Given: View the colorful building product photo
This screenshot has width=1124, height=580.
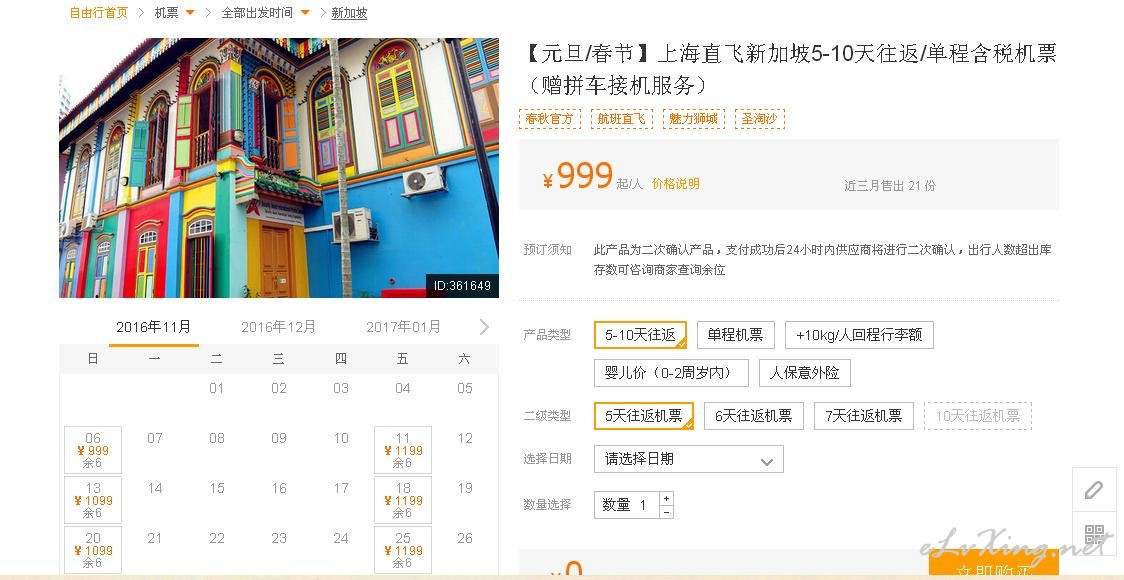Looking at the screenshot, I should click(x=279, y=168).
